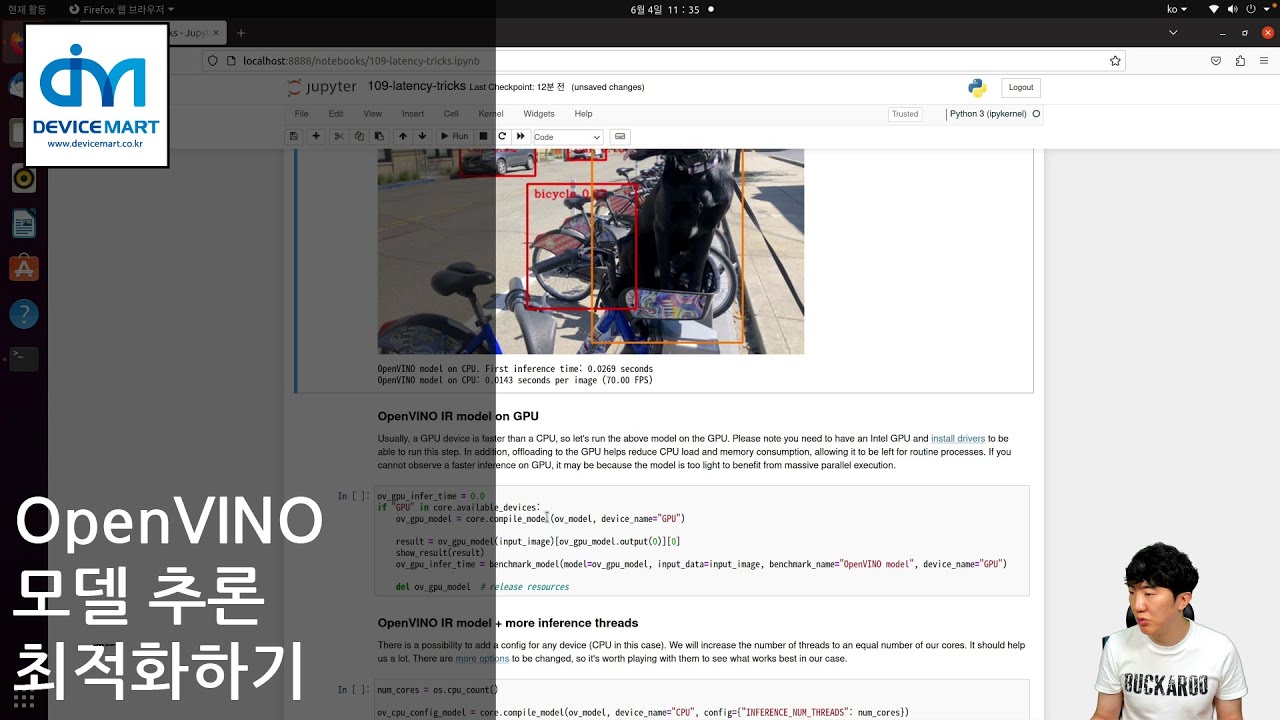The height and width of the screenshot is (720, 1280).
Task: Paste cells below icon
Action: pyautogui.click(x=379, y=136)
